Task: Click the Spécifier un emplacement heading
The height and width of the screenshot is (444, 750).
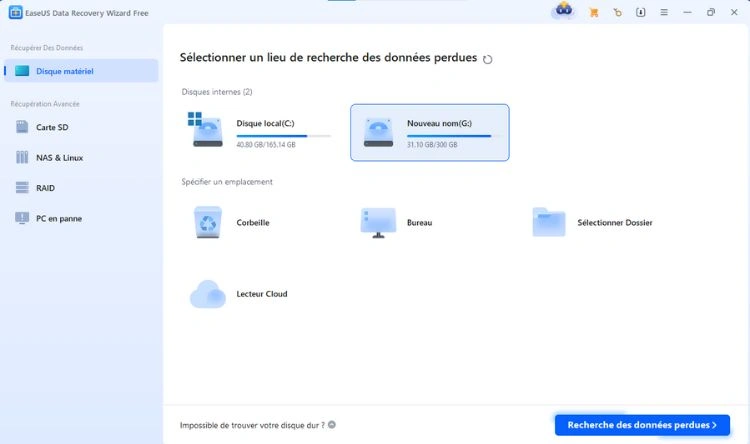Action: [227, 182]
